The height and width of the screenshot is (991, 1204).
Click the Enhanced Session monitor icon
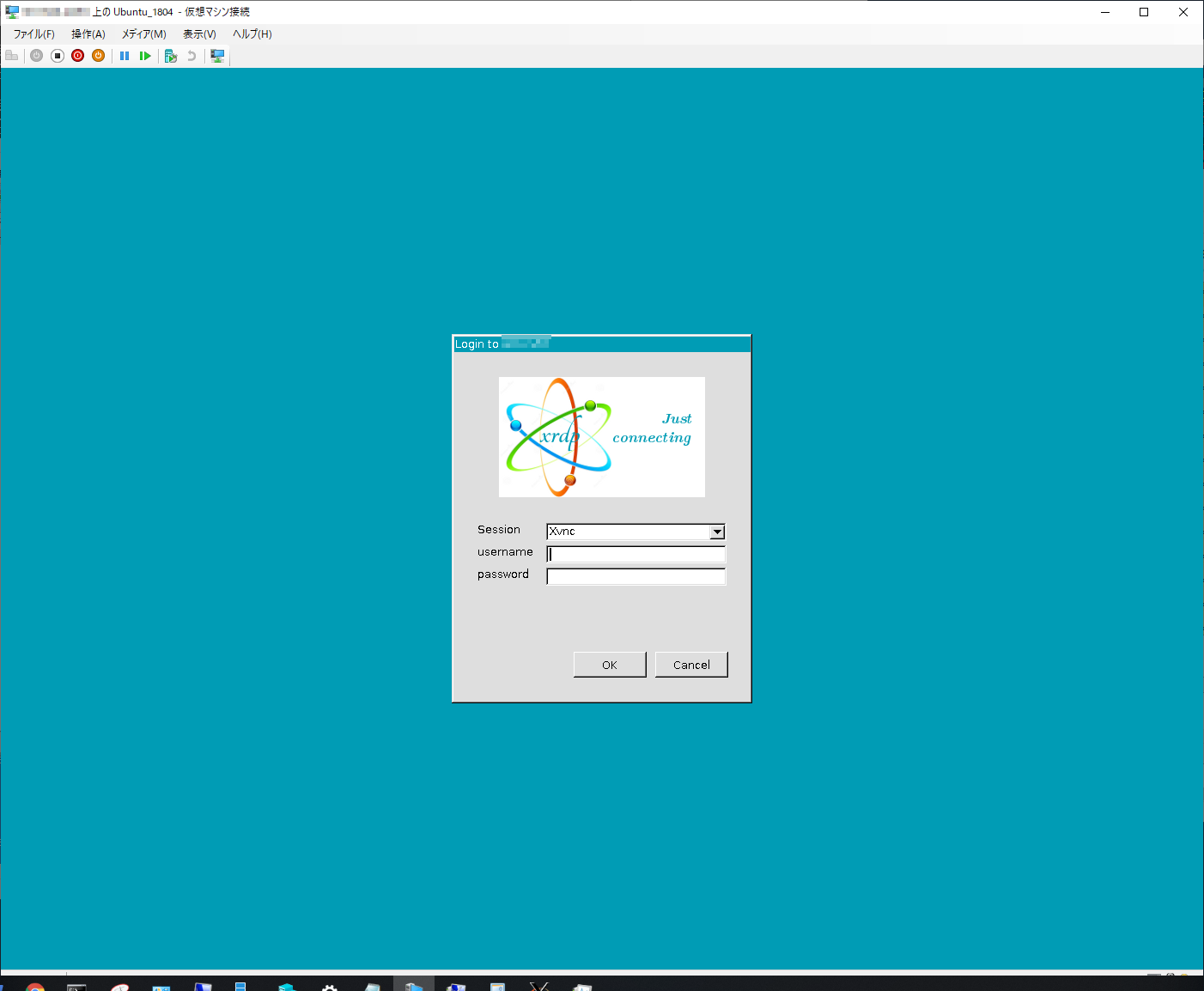click(217, 56)
